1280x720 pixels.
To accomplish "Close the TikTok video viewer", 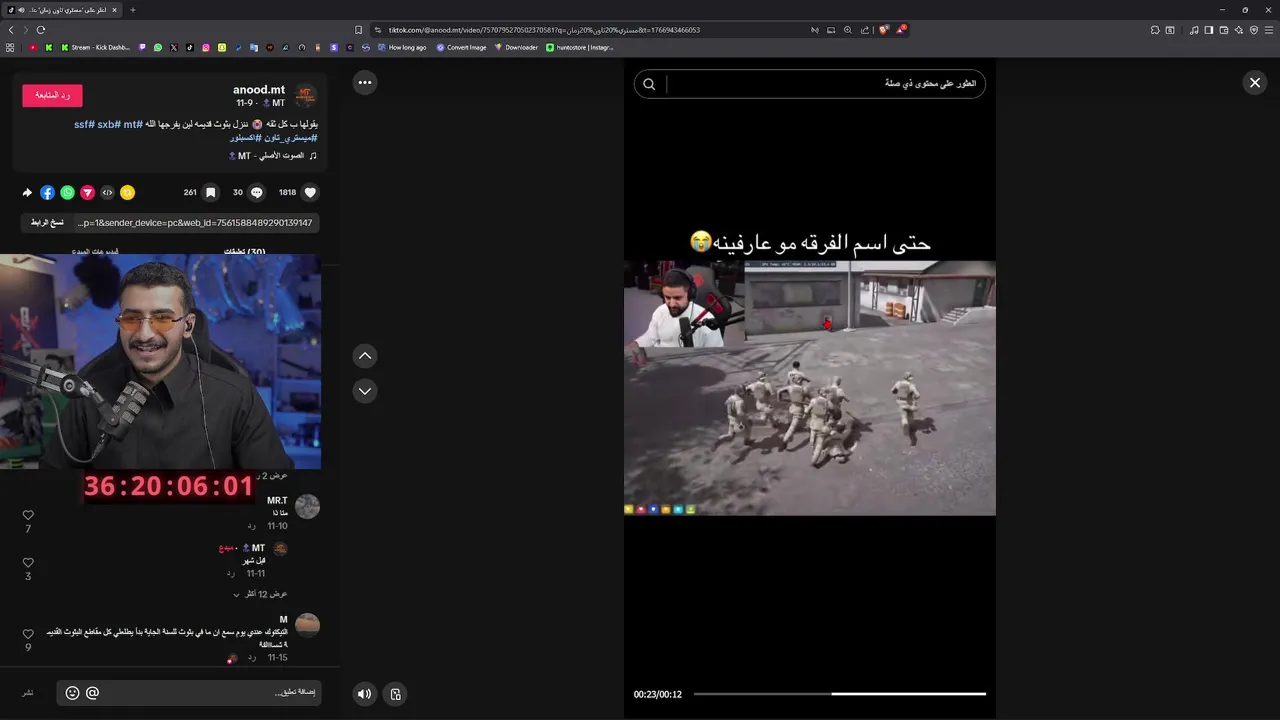I will pyautogui.click(x=1255, y=83).
